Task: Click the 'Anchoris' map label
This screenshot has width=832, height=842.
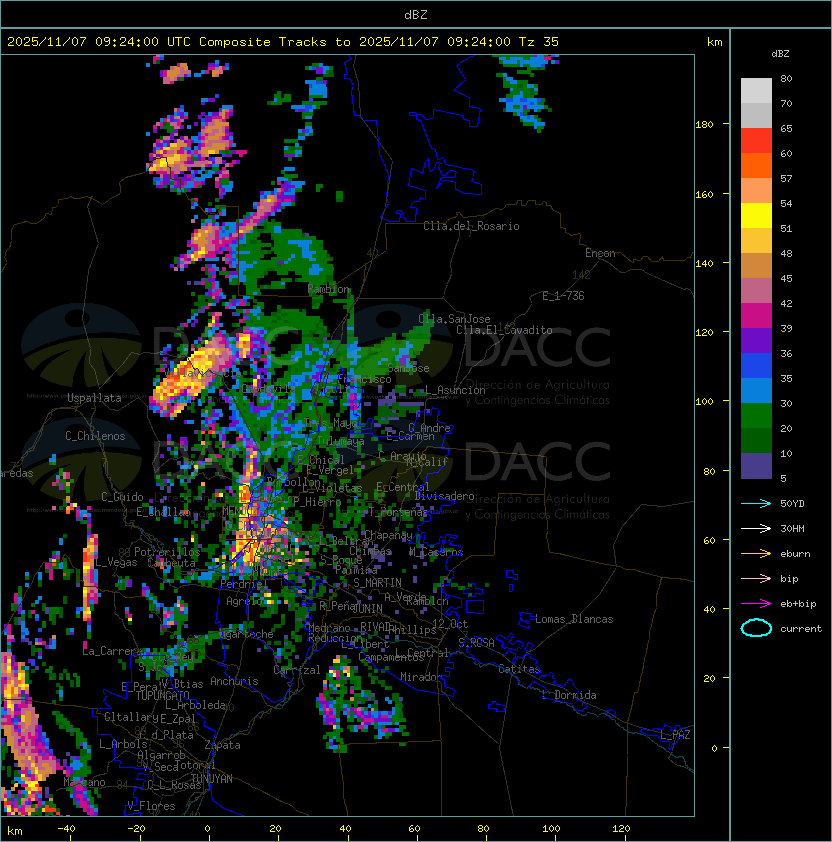Action: (x=234, y=681)
